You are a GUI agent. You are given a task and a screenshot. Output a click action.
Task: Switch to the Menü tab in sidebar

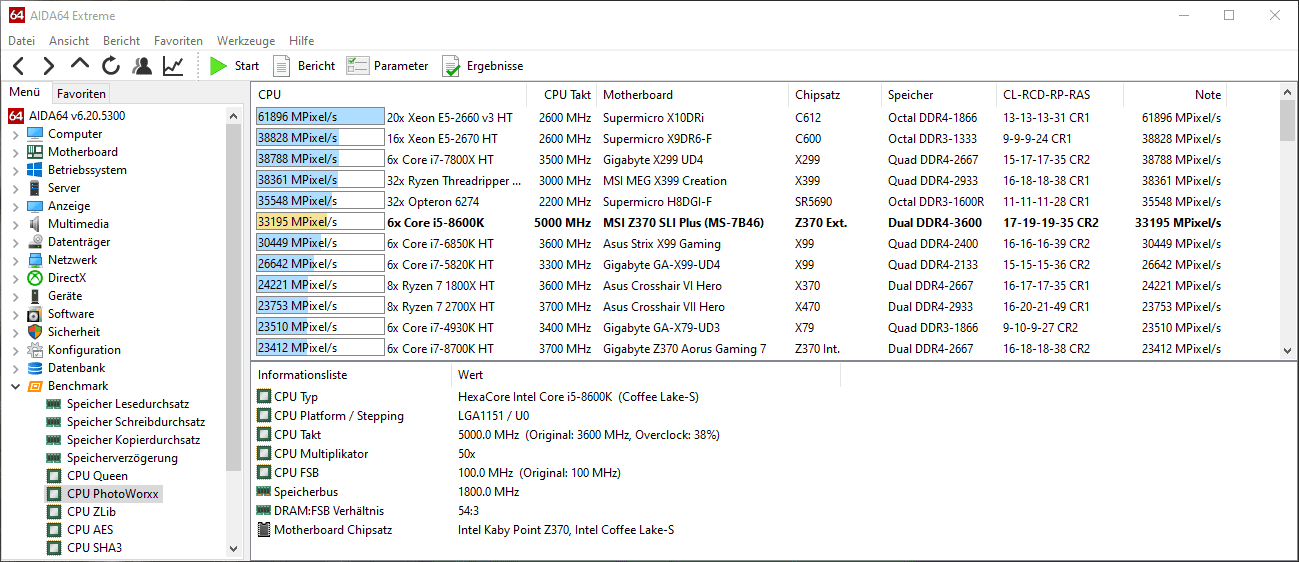tap(25, 92)
